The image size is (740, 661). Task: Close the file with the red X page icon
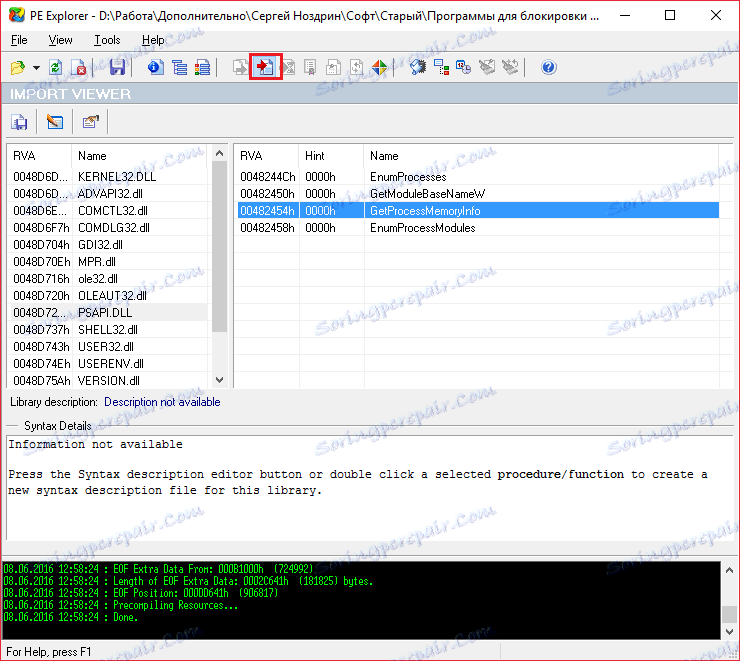click(78, 67)
